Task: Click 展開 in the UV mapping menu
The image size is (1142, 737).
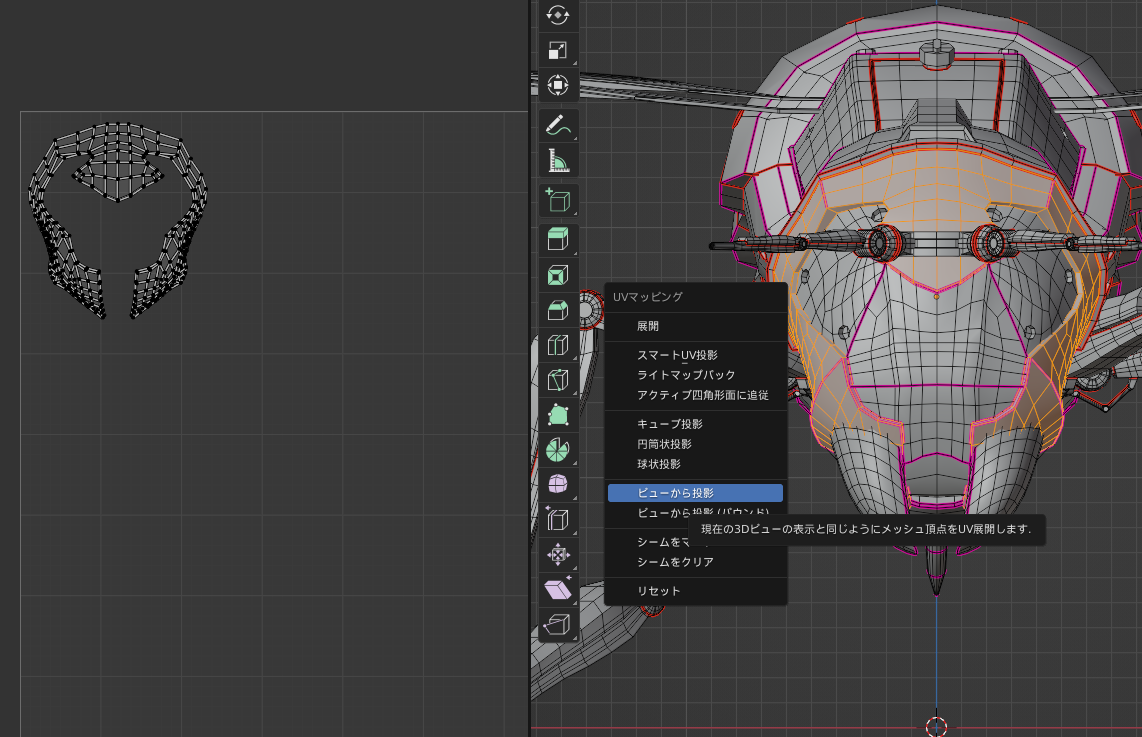Action: coord(648,326)
